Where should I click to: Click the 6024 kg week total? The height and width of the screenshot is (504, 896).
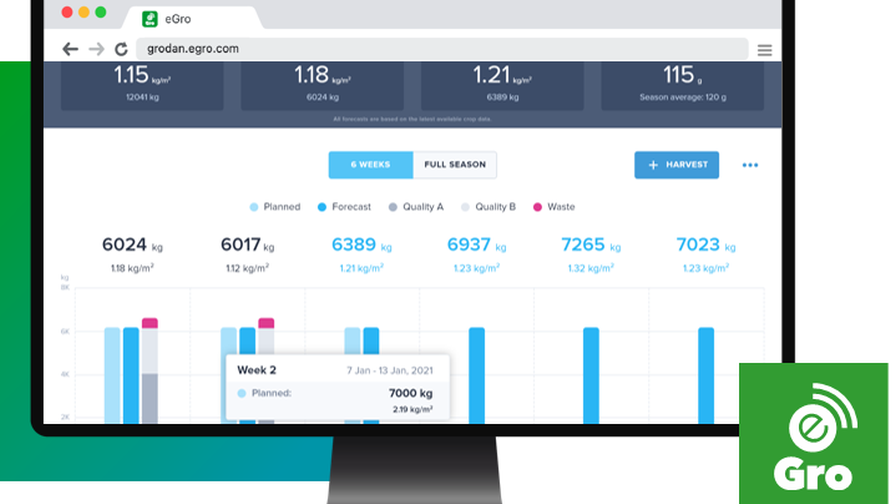(132, 245)
